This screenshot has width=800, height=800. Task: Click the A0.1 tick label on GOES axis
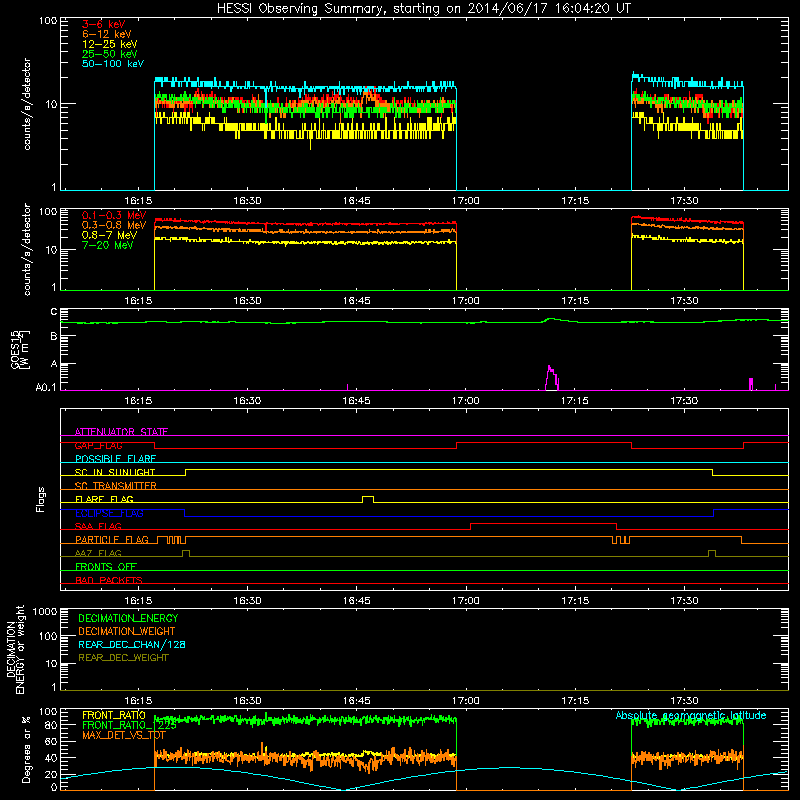pyautogui.click(x=45, y=388)
